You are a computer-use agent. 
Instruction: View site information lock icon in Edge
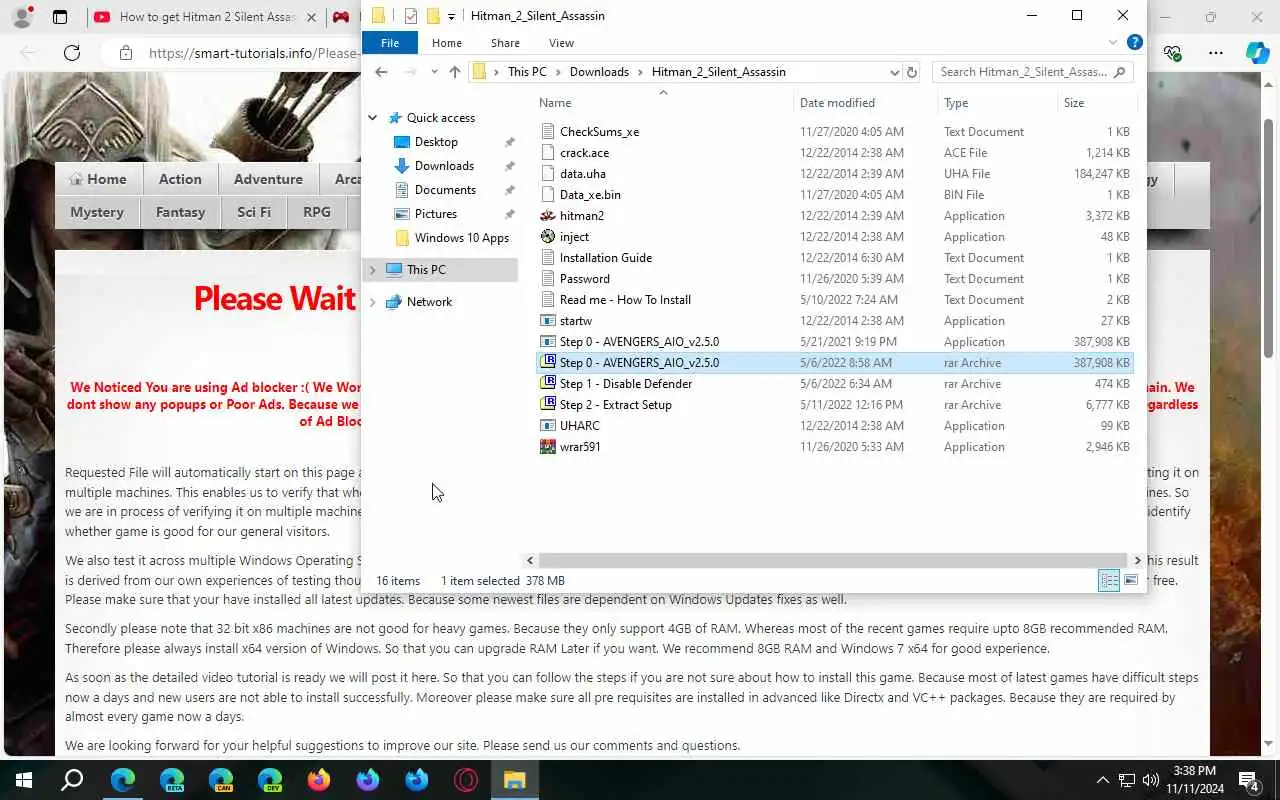125,53
